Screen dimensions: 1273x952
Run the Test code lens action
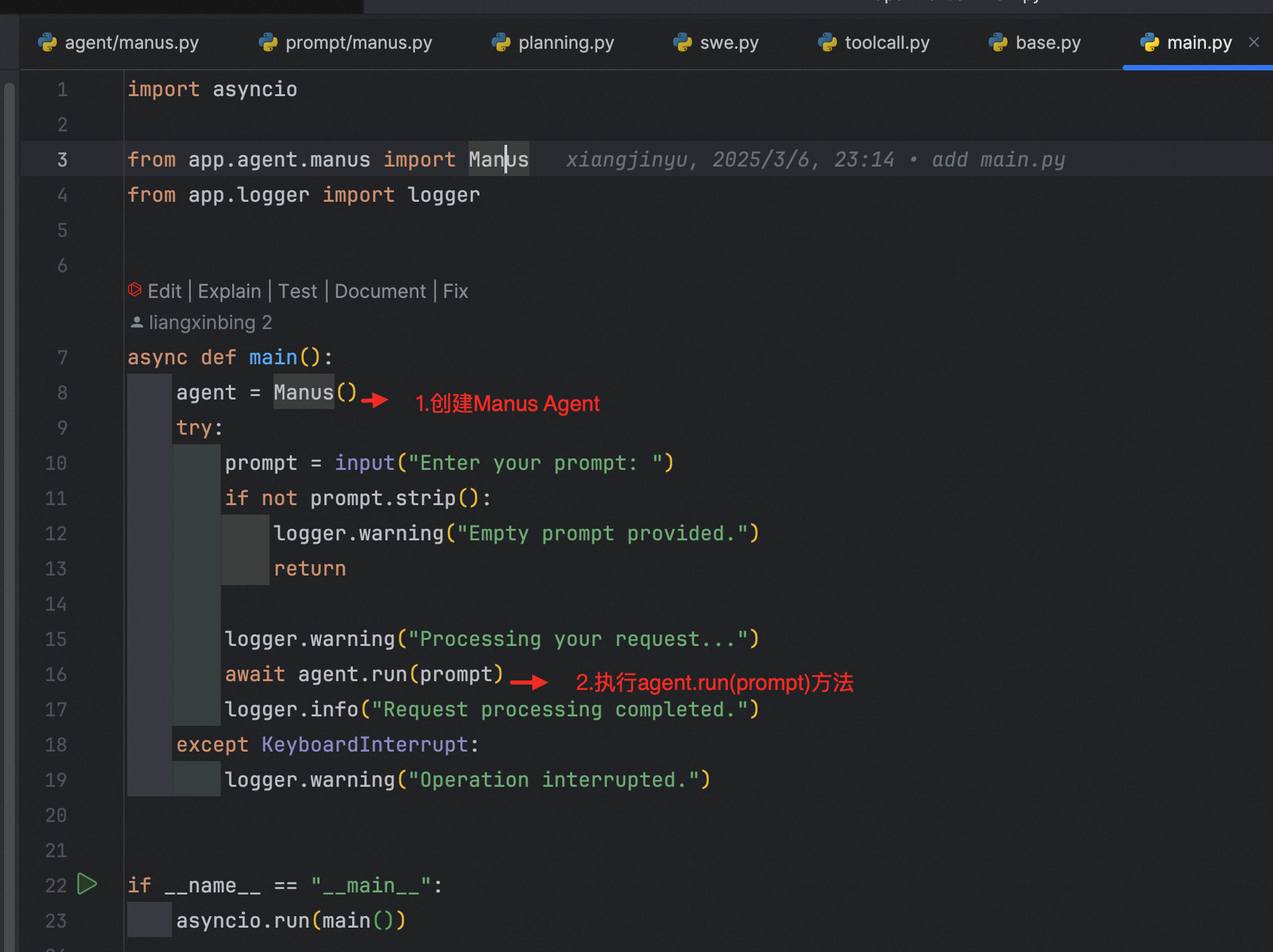tap(298, 290)
